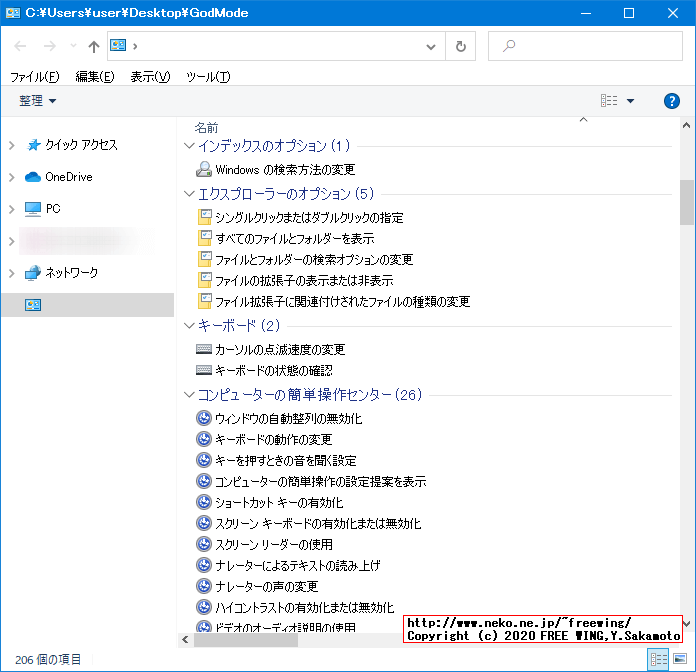Select the GodMode control panel icon in sidebar
The image size is (696, 672).
click(33, 305)
